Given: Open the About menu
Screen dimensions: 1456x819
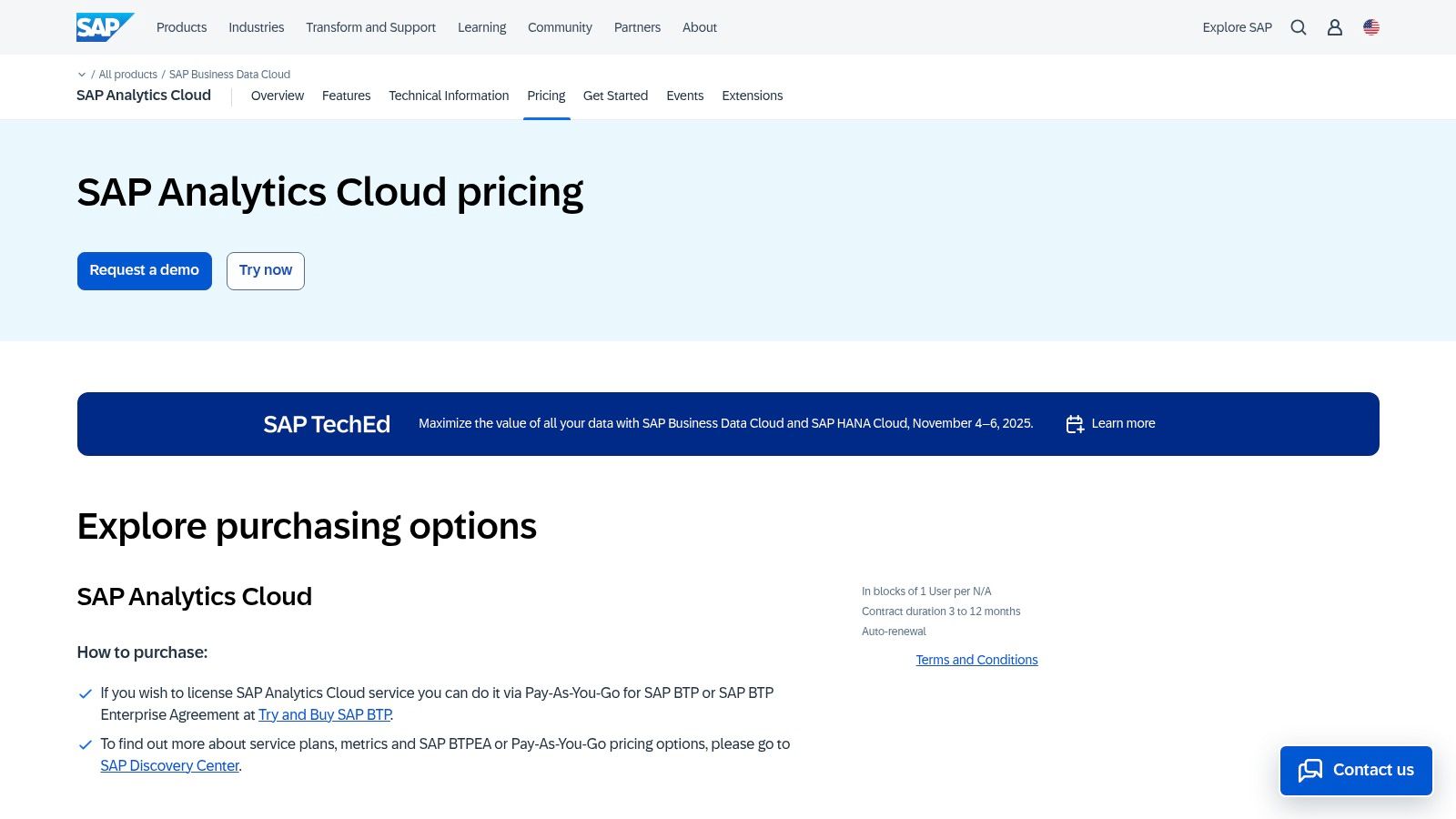Looking at the screenshot, I should coord(700,27).
